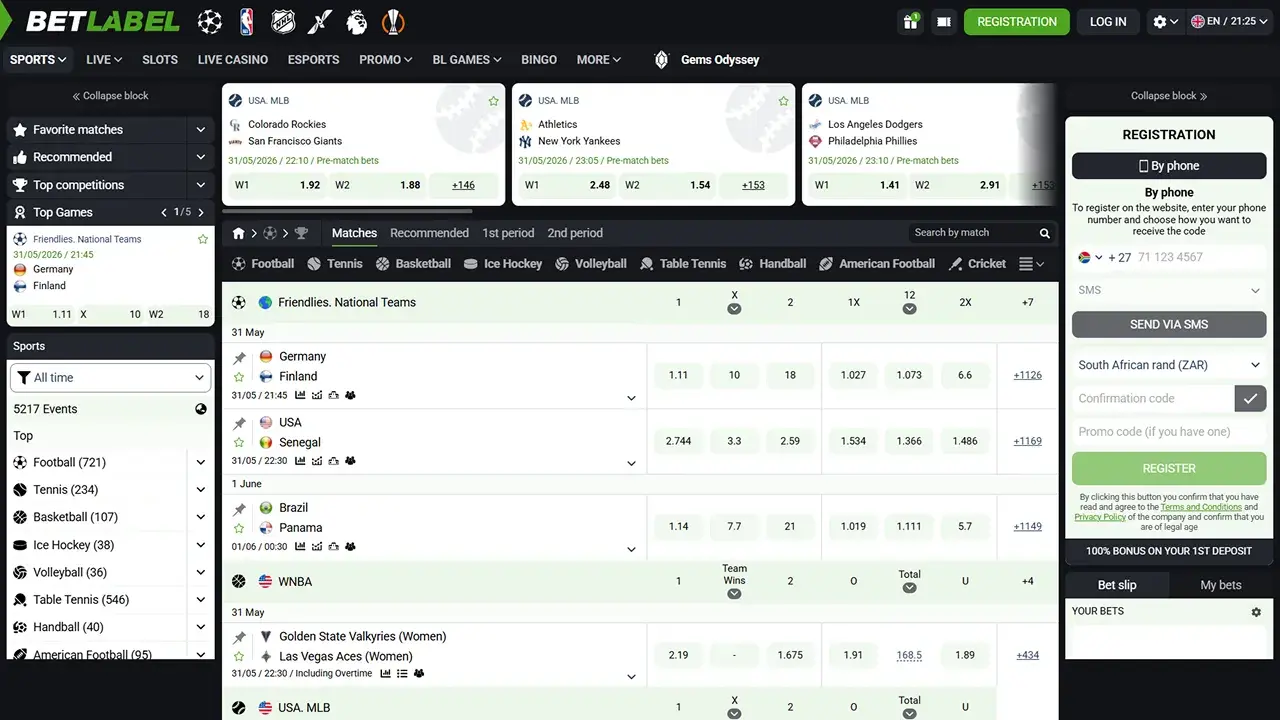Favorite Germany Finland in Top Games panel

(203, 239)
